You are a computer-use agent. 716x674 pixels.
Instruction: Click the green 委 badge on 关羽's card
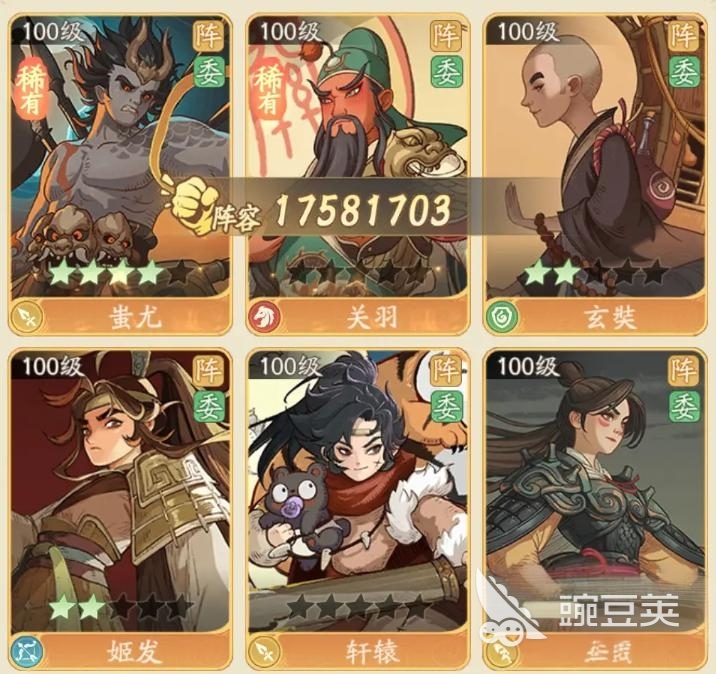point(446,73)
